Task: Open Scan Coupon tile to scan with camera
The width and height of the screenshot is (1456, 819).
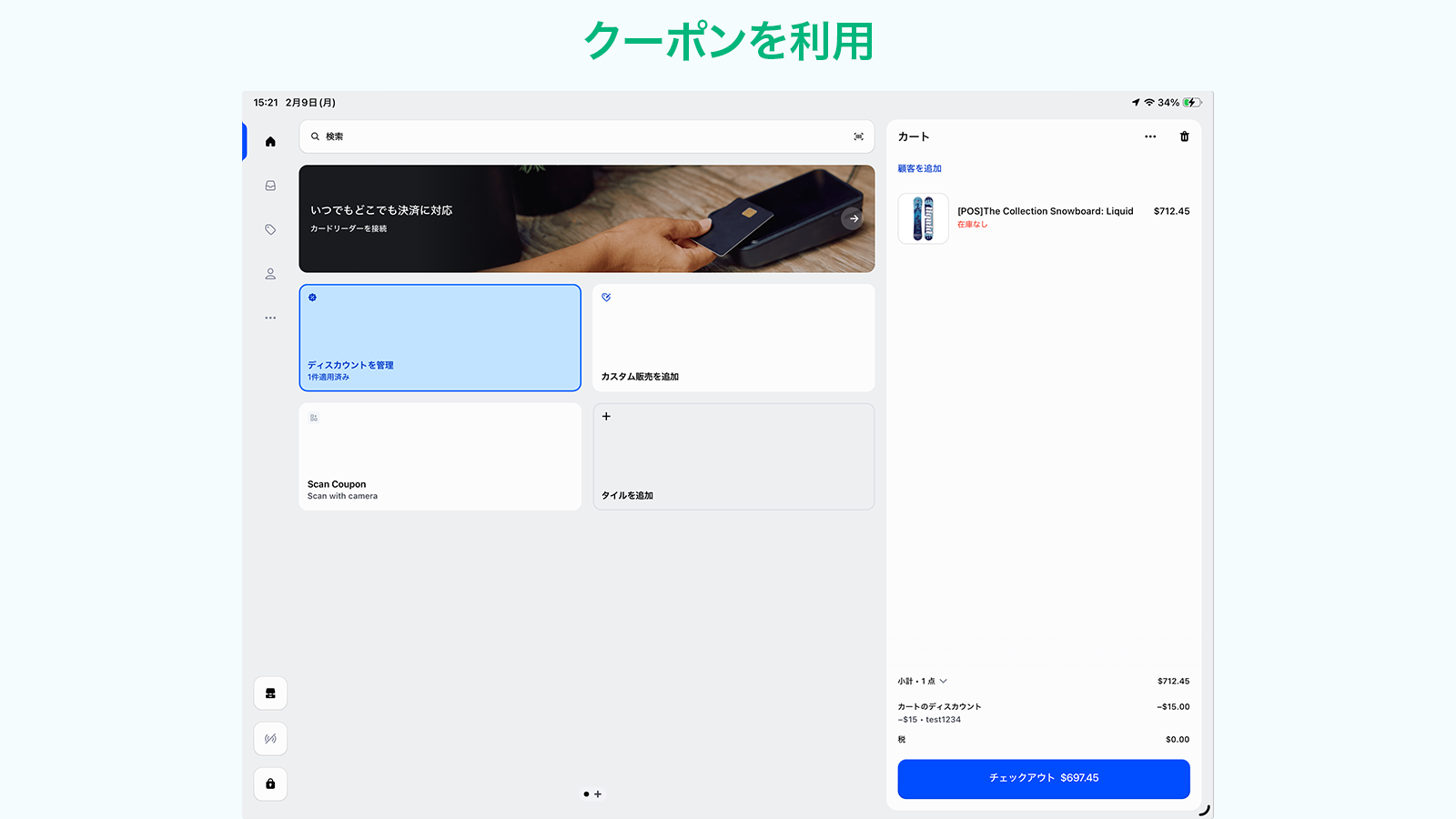Action: [x=440, y=456]
